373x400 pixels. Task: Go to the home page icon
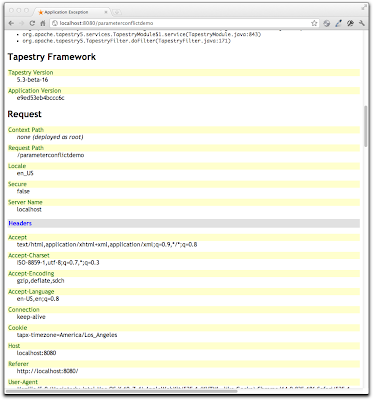pos(43,23)
